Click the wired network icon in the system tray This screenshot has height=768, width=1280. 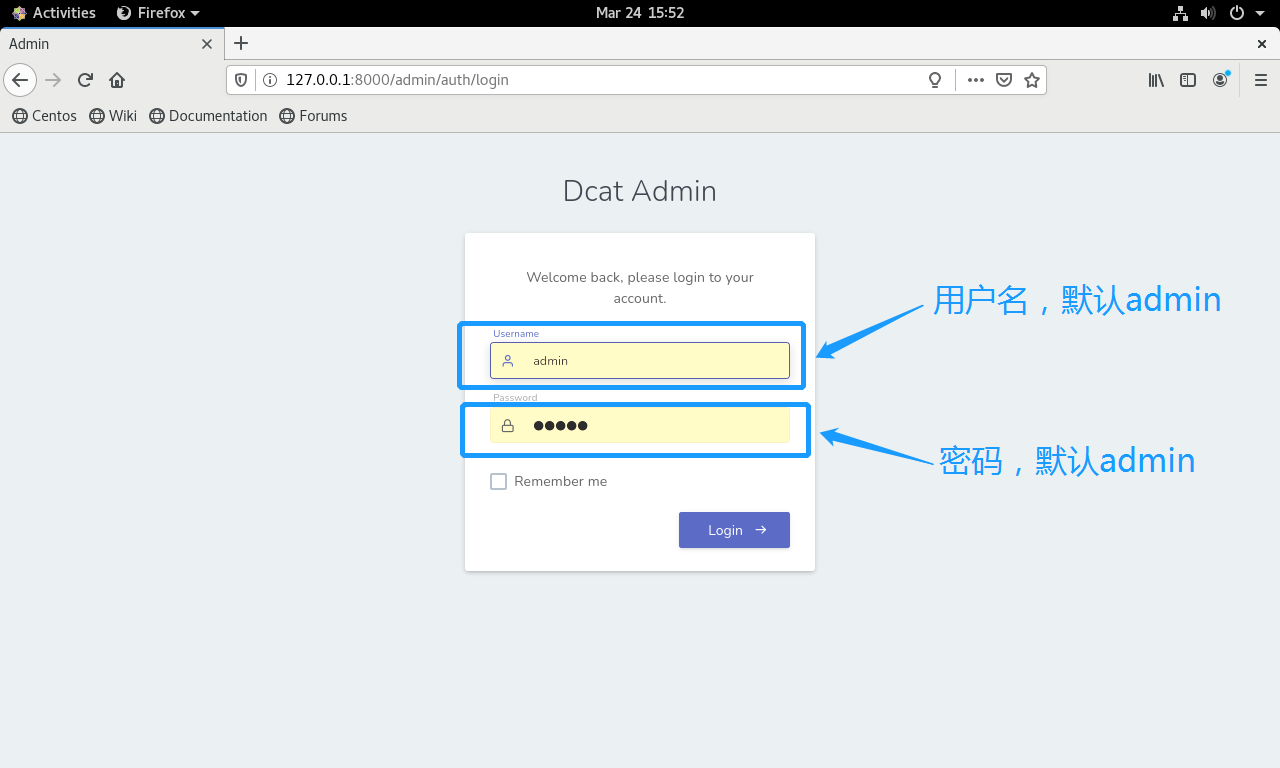pyautogui.click(x=1180, y=13)
